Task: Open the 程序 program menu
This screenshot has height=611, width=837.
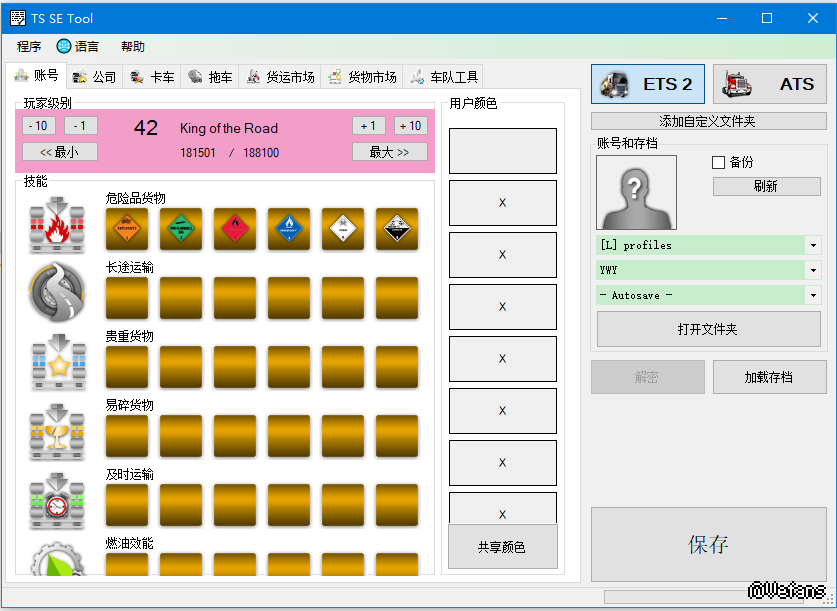Action: [29, 46]
